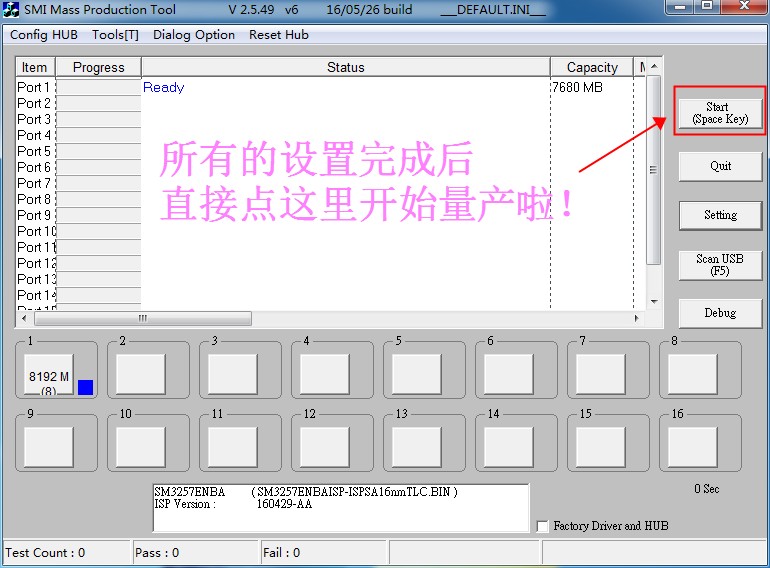Click the Port 1 row in list

pos(300,87)
